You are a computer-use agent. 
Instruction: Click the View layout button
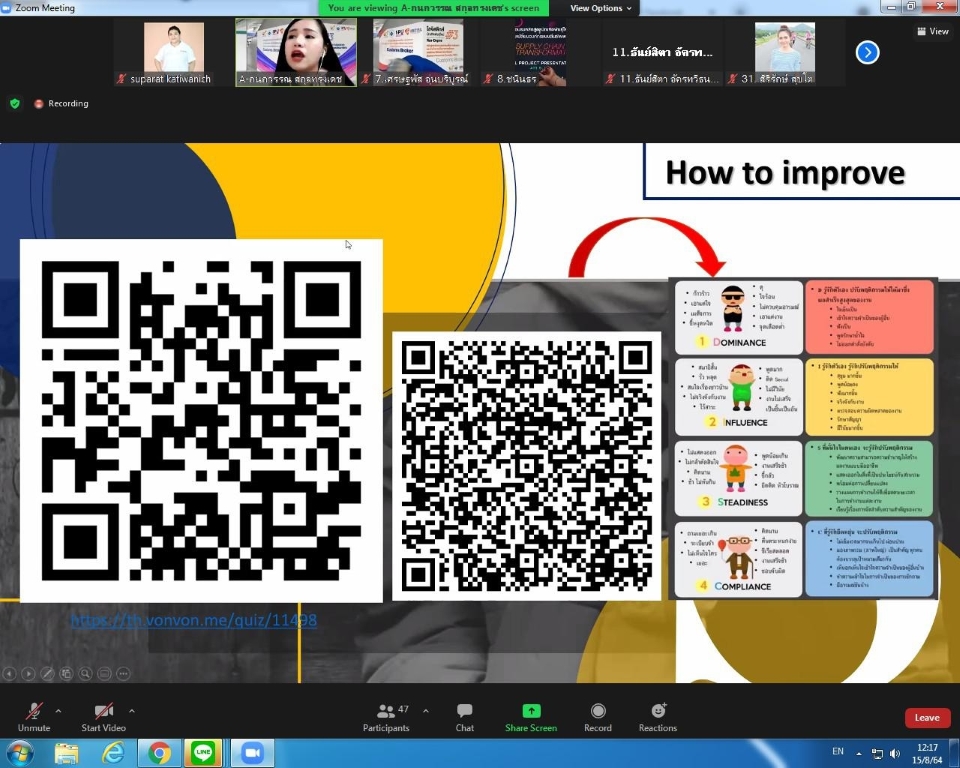(933, 31)
